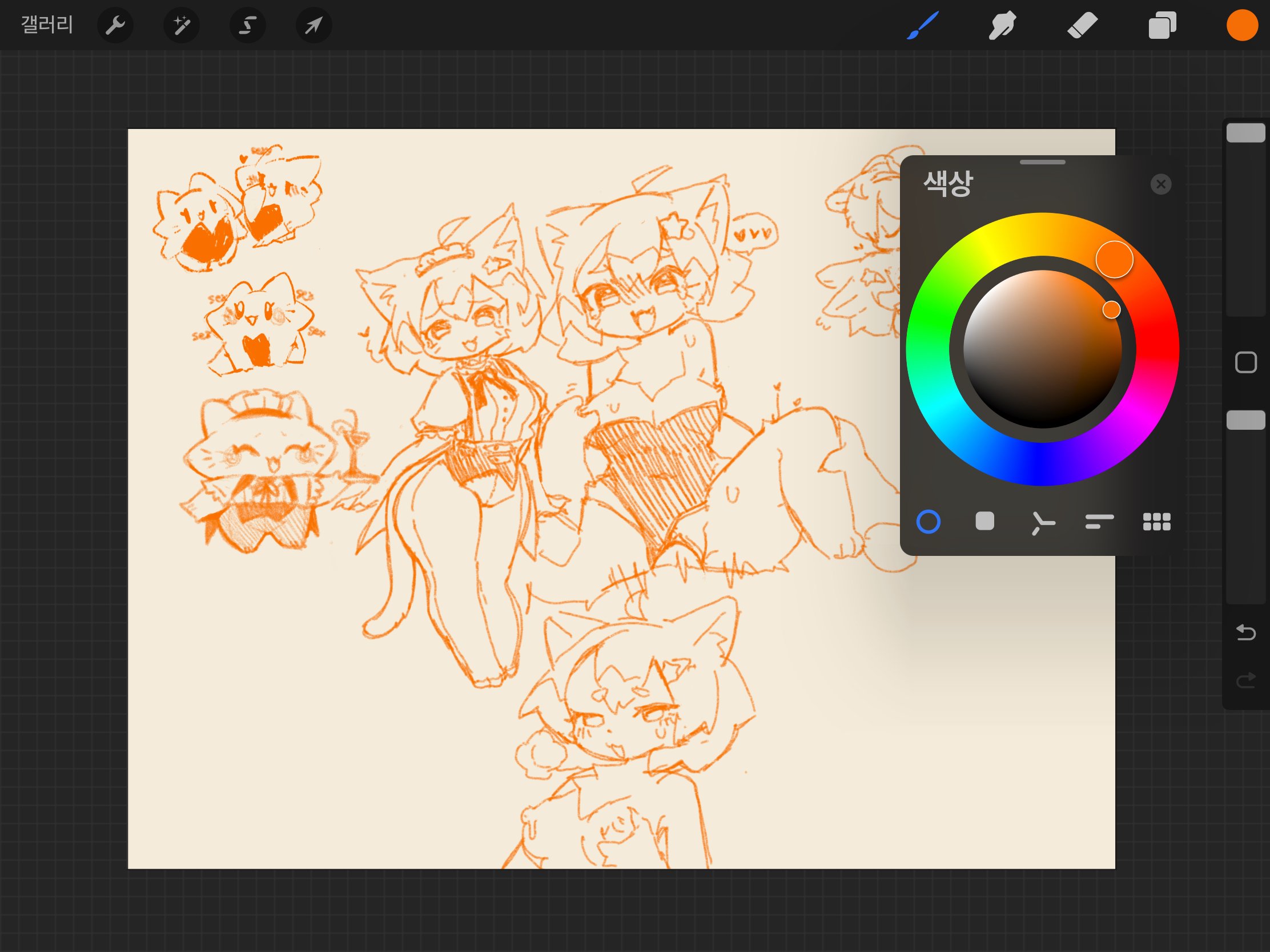This screenshot has height=952, width=1270.
Task: Tap the undo arrow in sidebar
Action: click(1245, 632)
